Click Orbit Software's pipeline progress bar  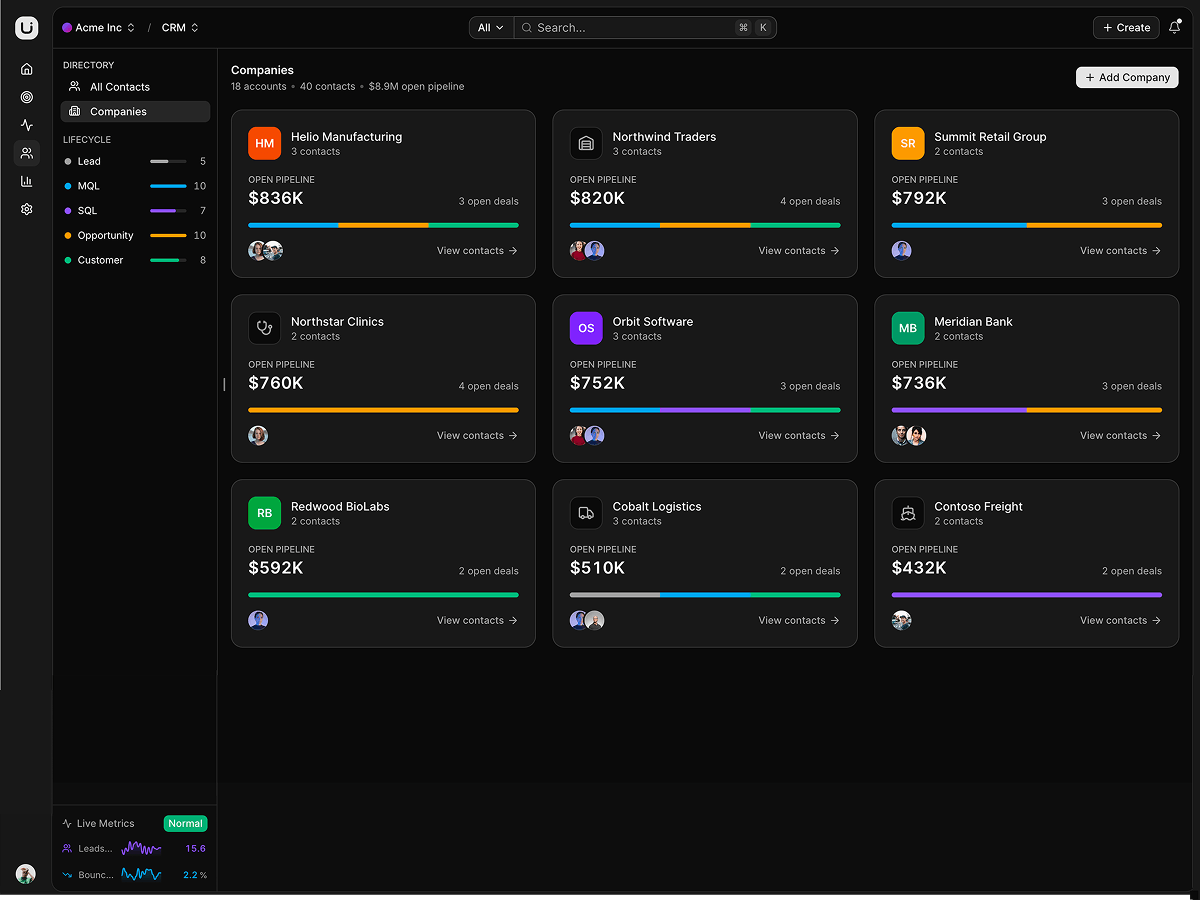point(705,410)
